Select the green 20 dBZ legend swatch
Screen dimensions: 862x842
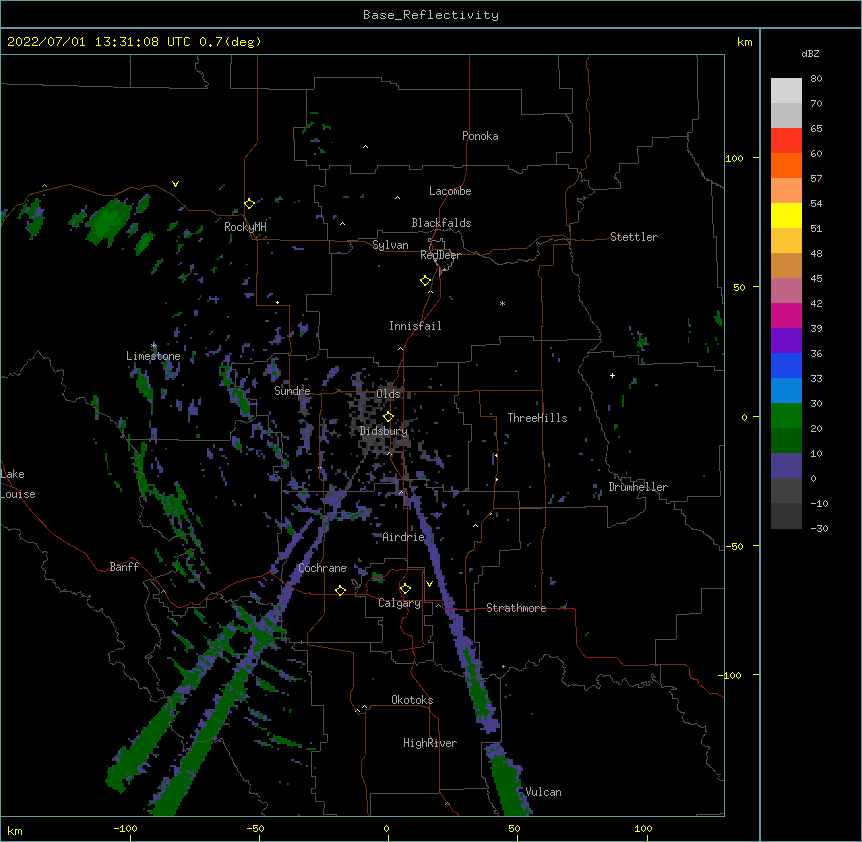pyautogui.click(x=786, y=416)
